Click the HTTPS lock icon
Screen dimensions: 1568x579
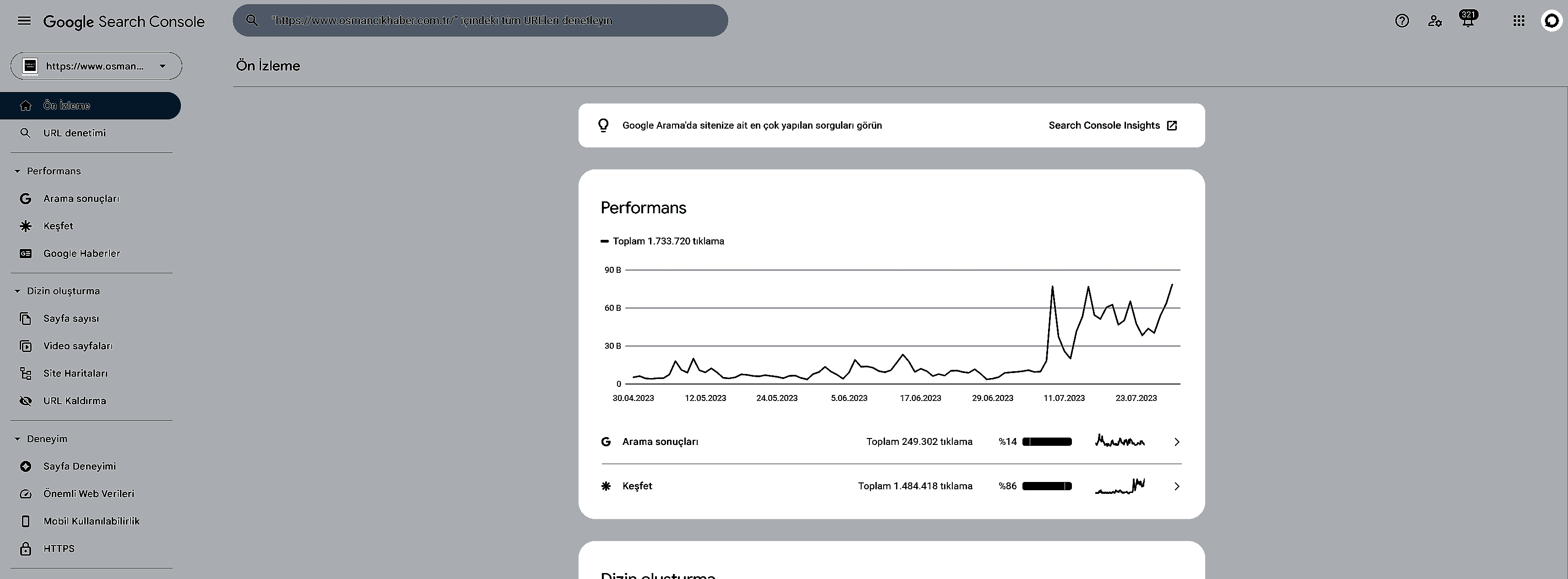pyautogui.click(x=26, y=549)
